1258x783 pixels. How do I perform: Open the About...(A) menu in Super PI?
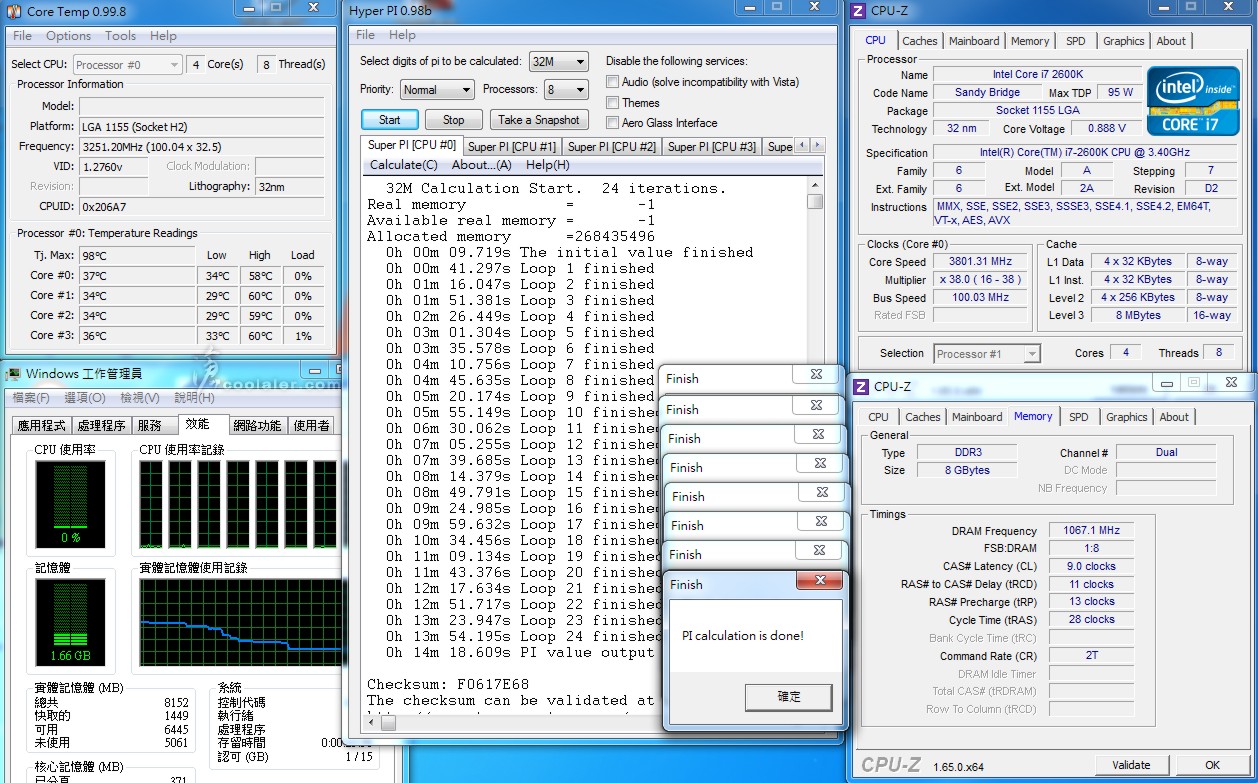coord(481,165)
